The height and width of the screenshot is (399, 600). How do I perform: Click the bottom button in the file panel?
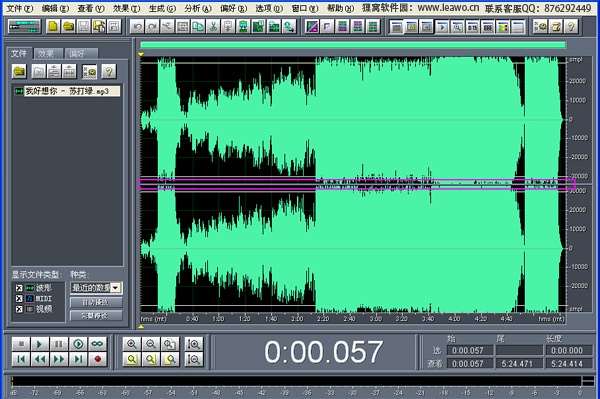(96, 315)
